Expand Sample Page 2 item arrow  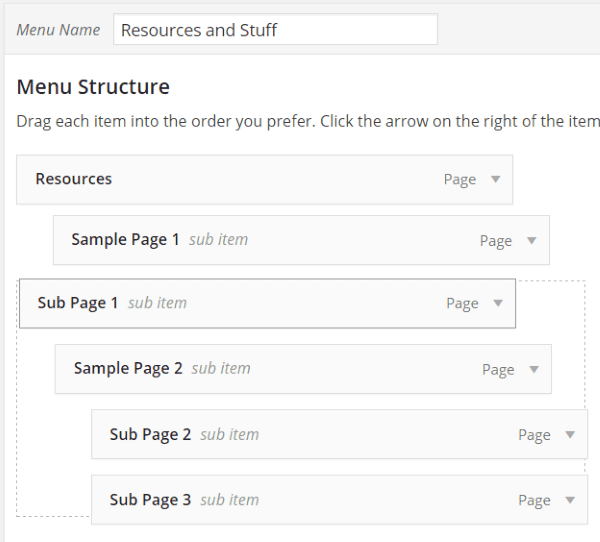[x=534, y=369]
